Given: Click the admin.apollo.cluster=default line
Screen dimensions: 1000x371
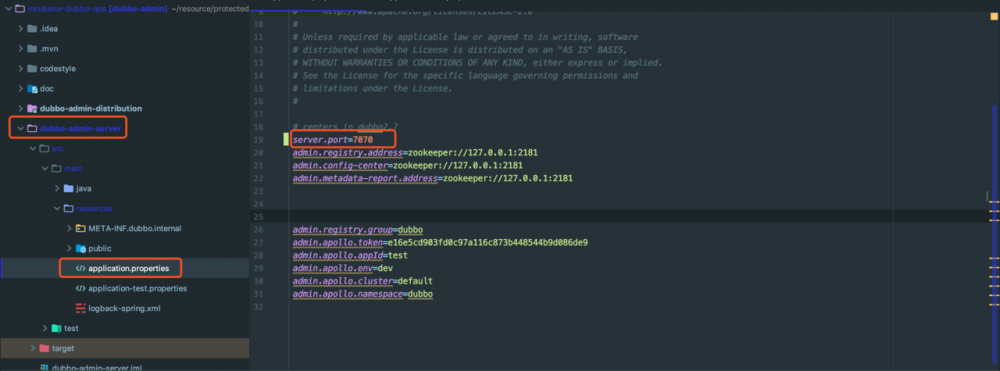Looking at the screenshot, I should [362, 281].
